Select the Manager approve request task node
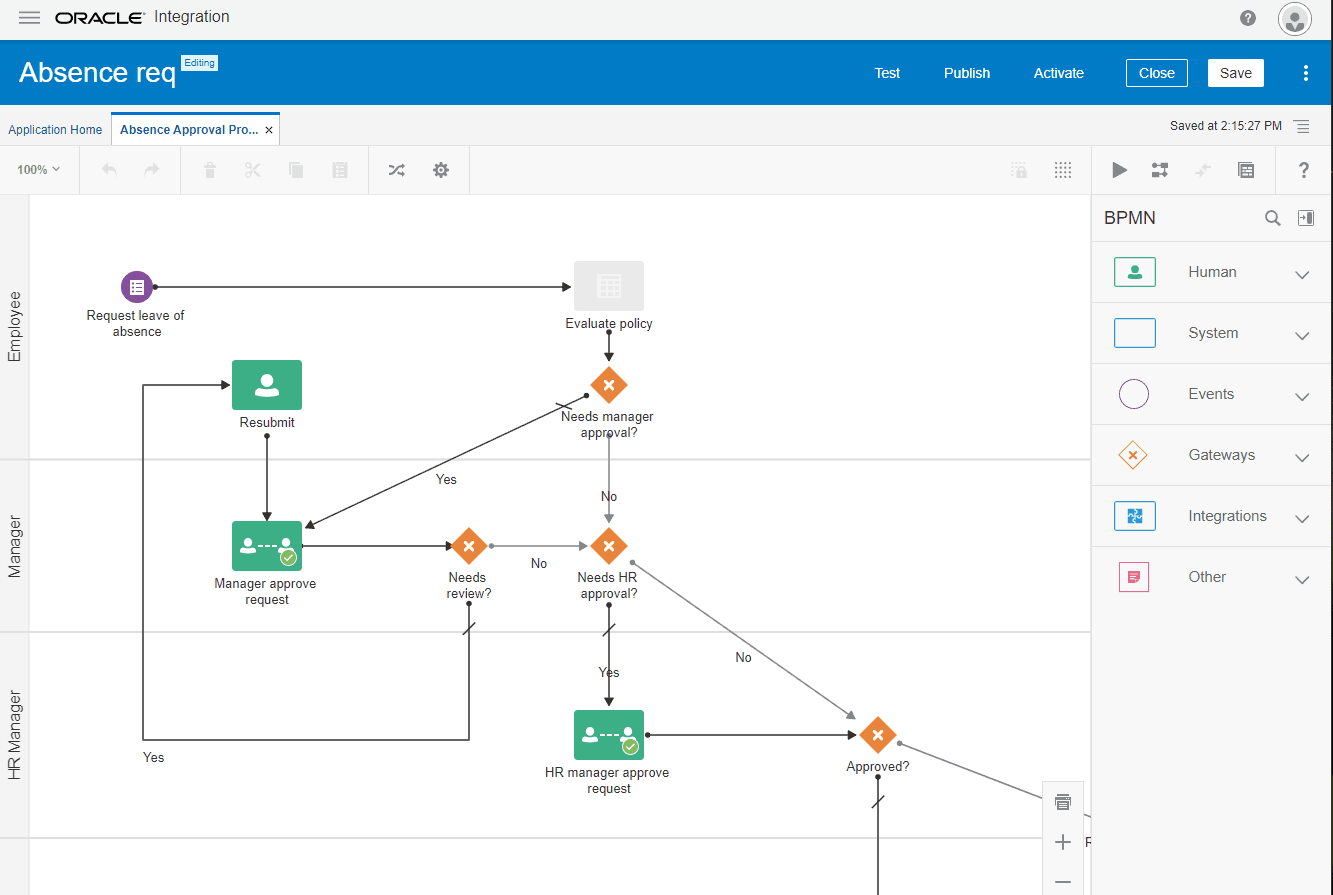1333x895 pixels. (267, 546)
